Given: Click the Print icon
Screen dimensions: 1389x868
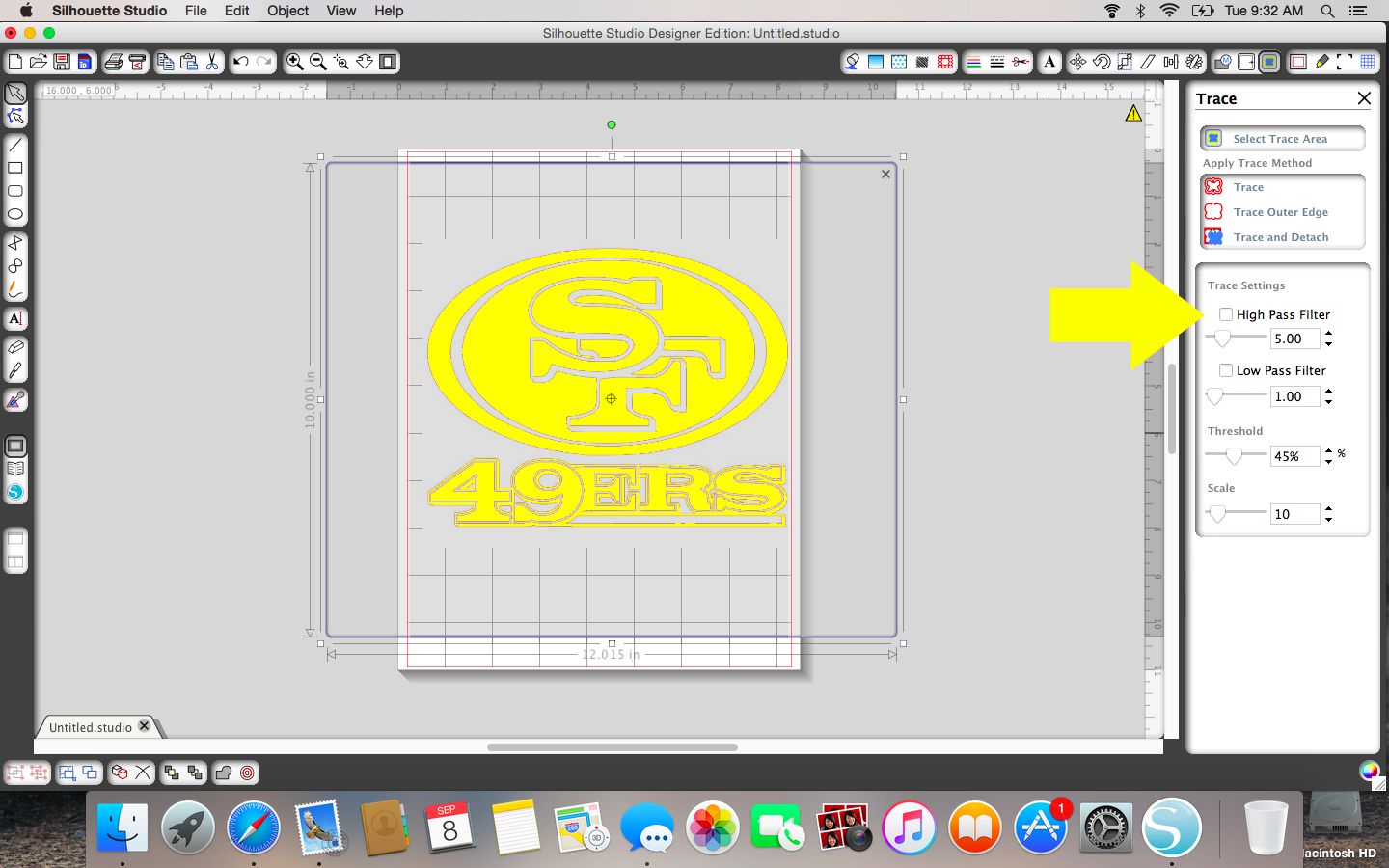Looking at the screenshot, I should (113, 62).
